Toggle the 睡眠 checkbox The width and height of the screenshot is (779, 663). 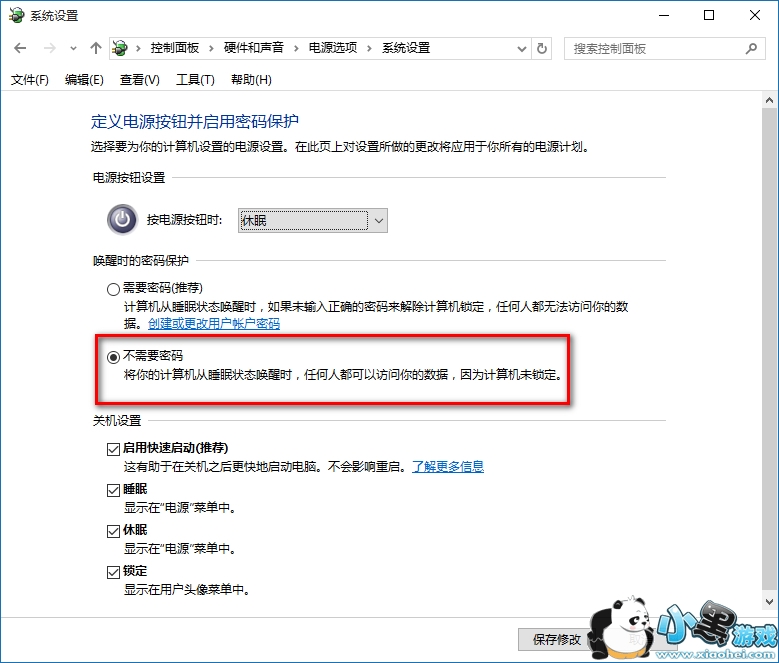click(113, 490)
